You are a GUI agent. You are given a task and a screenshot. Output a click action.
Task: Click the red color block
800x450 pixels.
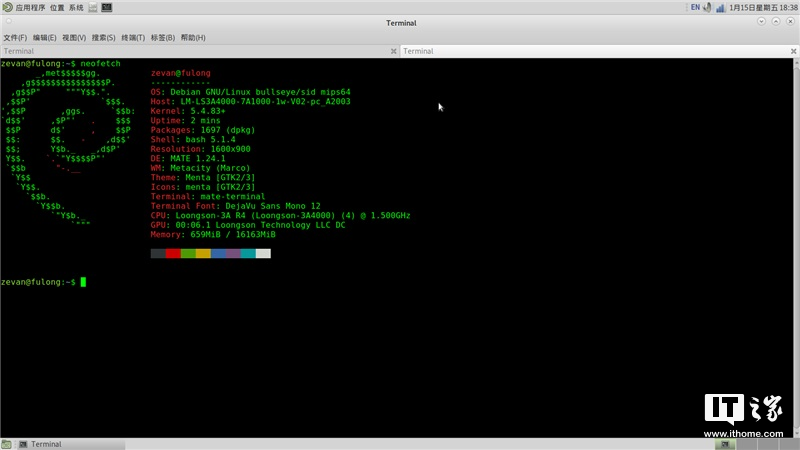(x=173, y=254)
